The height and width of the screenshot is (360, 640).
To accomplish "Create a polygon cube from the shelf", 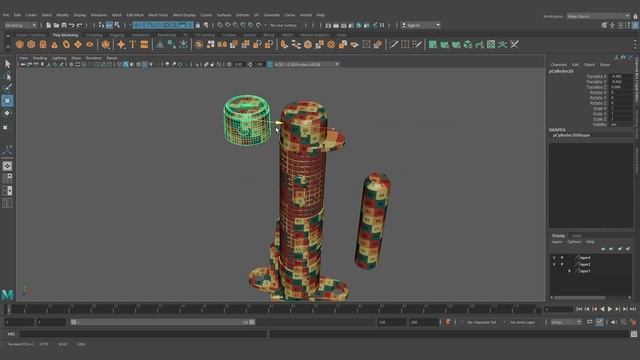I will 31,44.
